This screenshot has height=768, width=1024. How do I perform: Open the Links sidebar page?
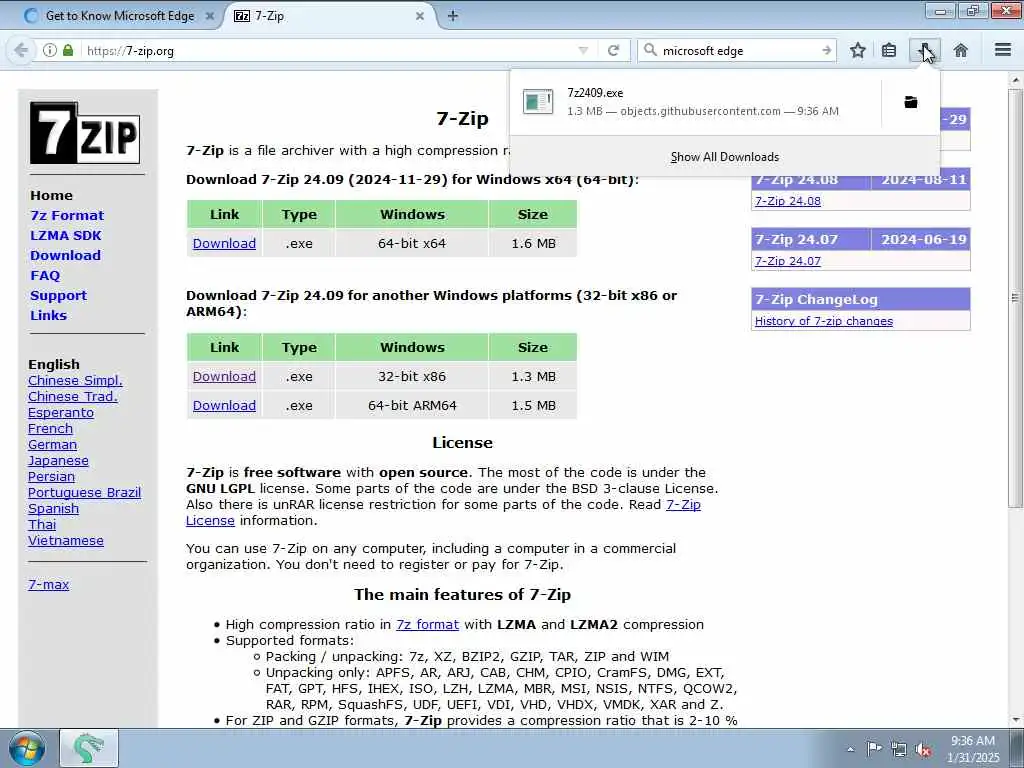tap(48, 315)
